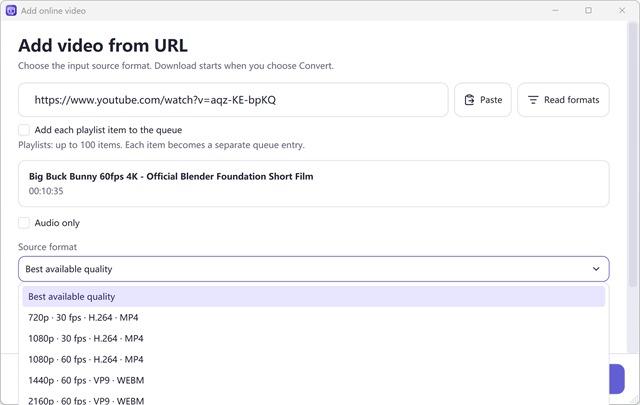Click the Source format label
The image size is (640, 405).
pos(47,247)
